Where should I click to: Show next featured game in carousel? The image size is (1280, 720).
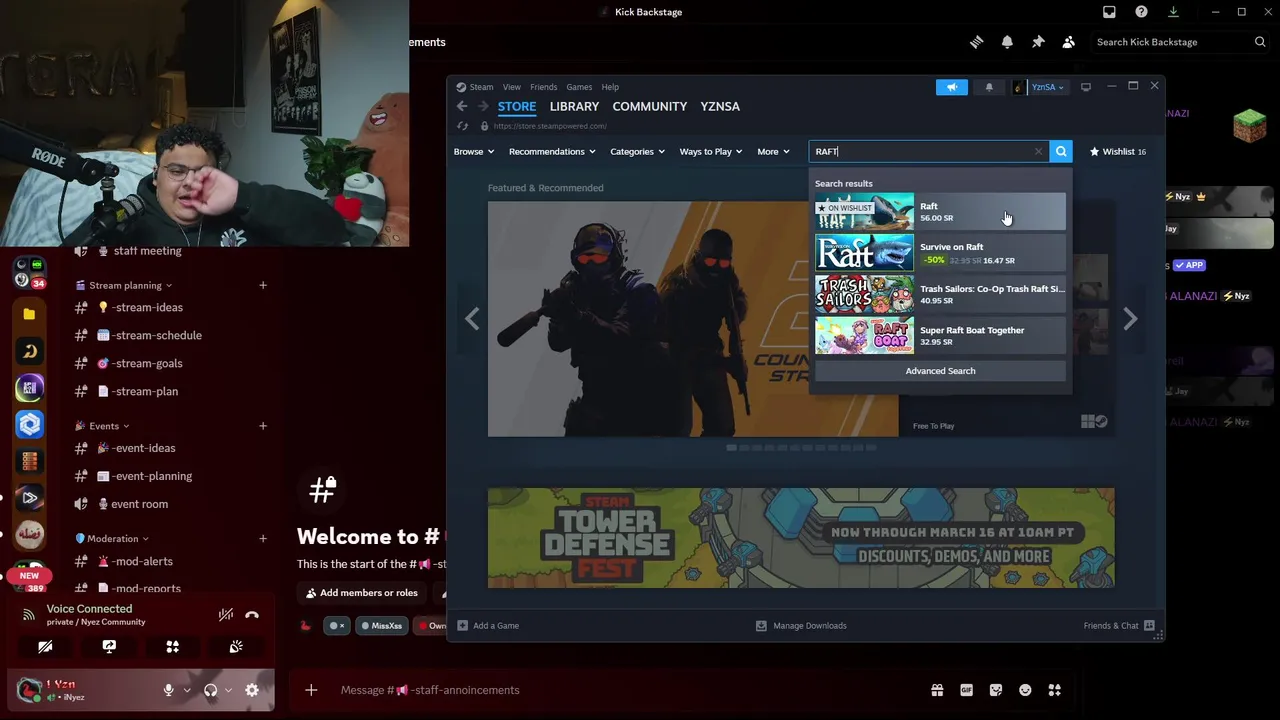point(1130,318)
